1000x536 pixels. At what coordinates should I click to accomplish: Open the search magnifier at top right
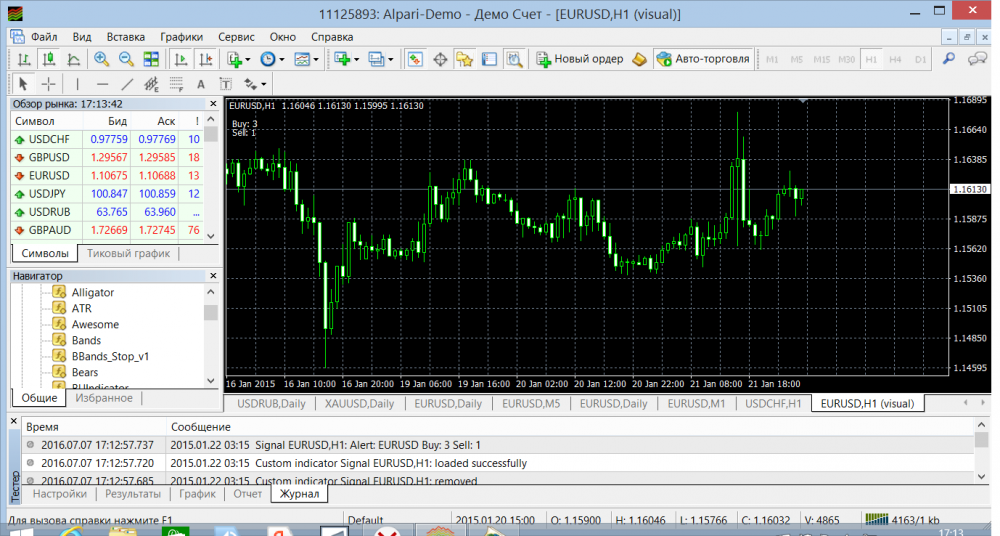[949, 59]
